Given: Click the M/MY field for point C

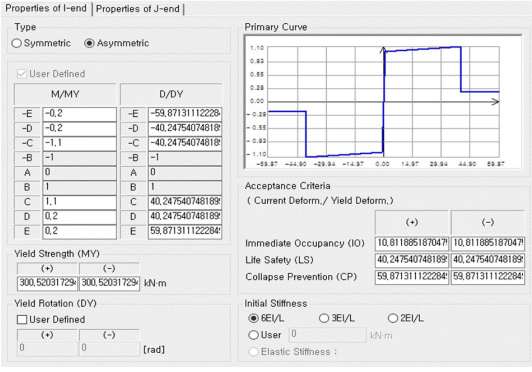Looking at the screenshot, I should click(x=79, y=202).
